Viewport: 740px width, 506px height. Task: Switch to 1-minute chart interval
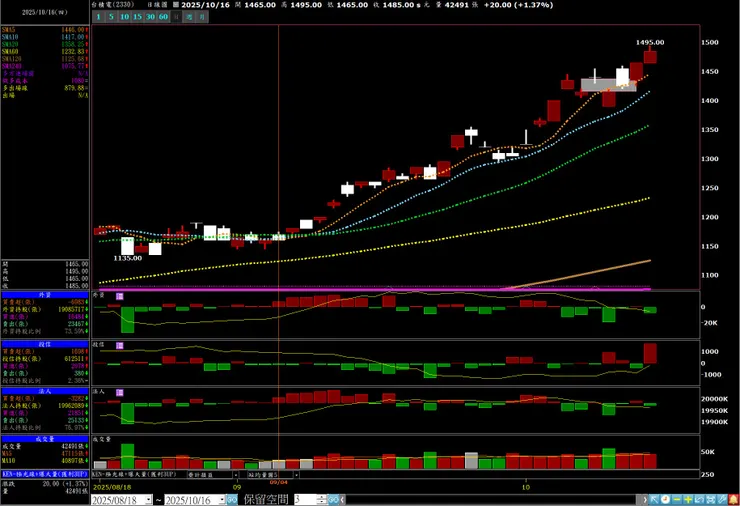[98, 17]
